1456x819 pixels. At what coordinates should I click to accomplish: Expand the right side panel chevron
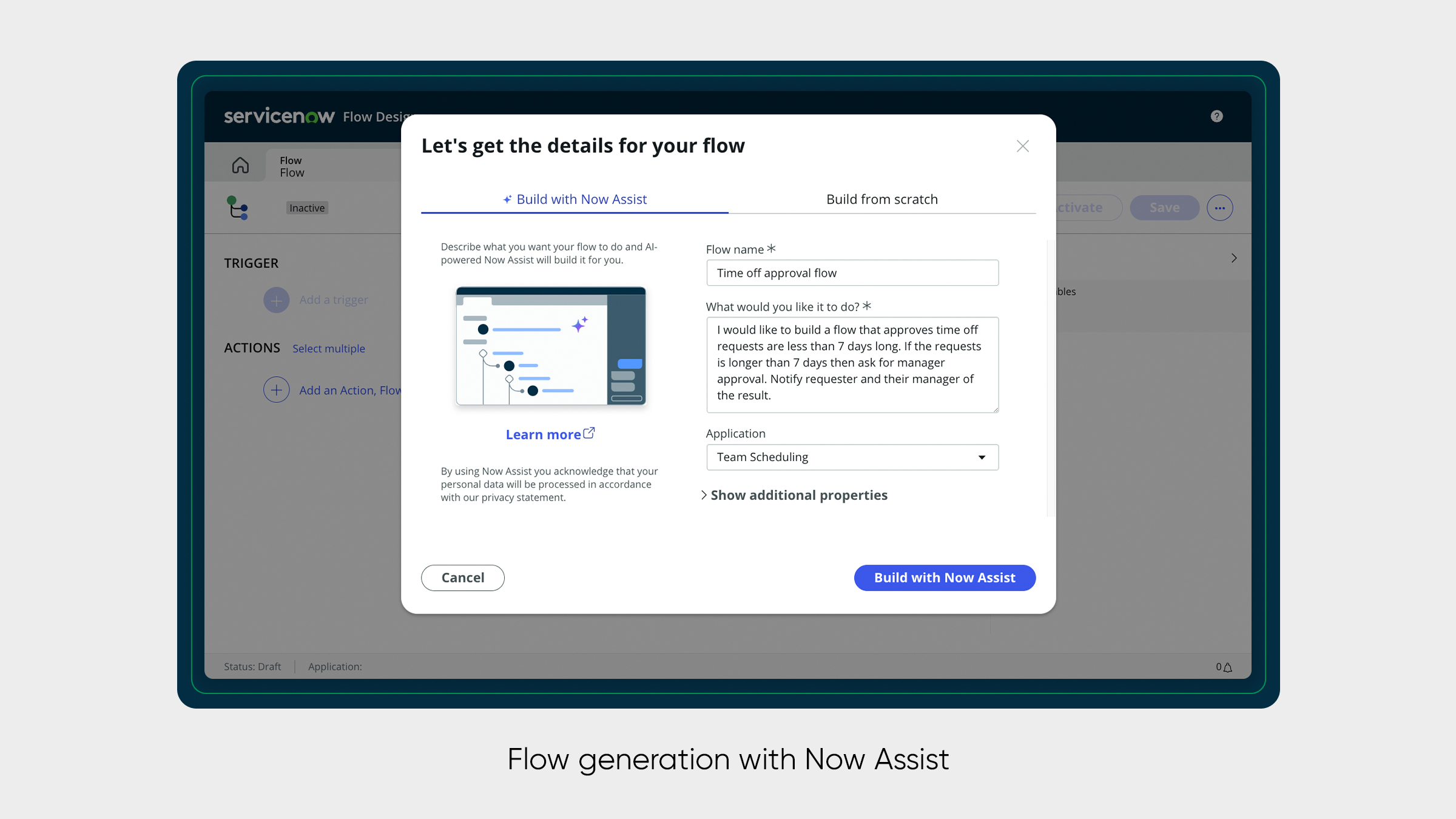(x=1233, y=258)
